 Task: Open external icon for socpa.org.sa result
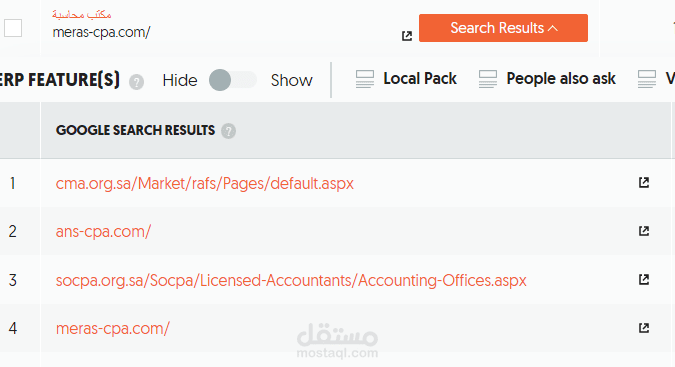[x=644, y=280]
